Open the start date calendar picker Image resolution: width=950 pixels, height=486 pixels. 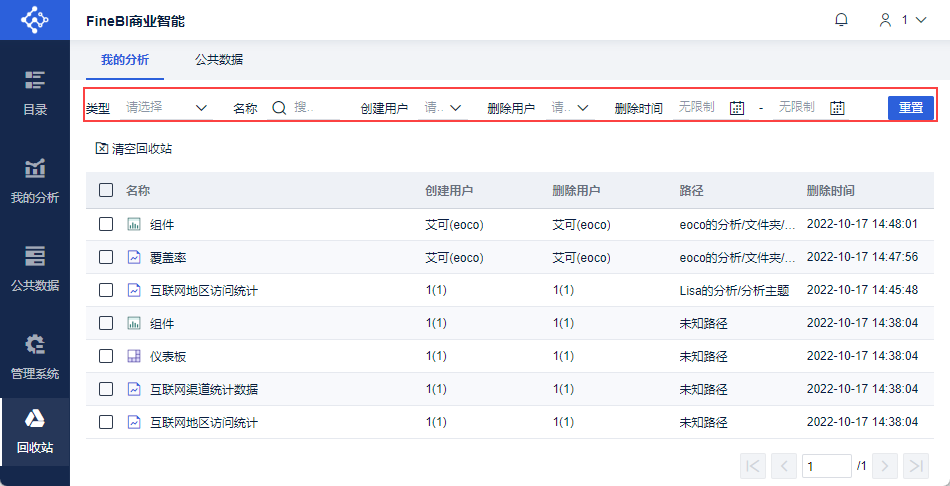[x=737, y=108]
